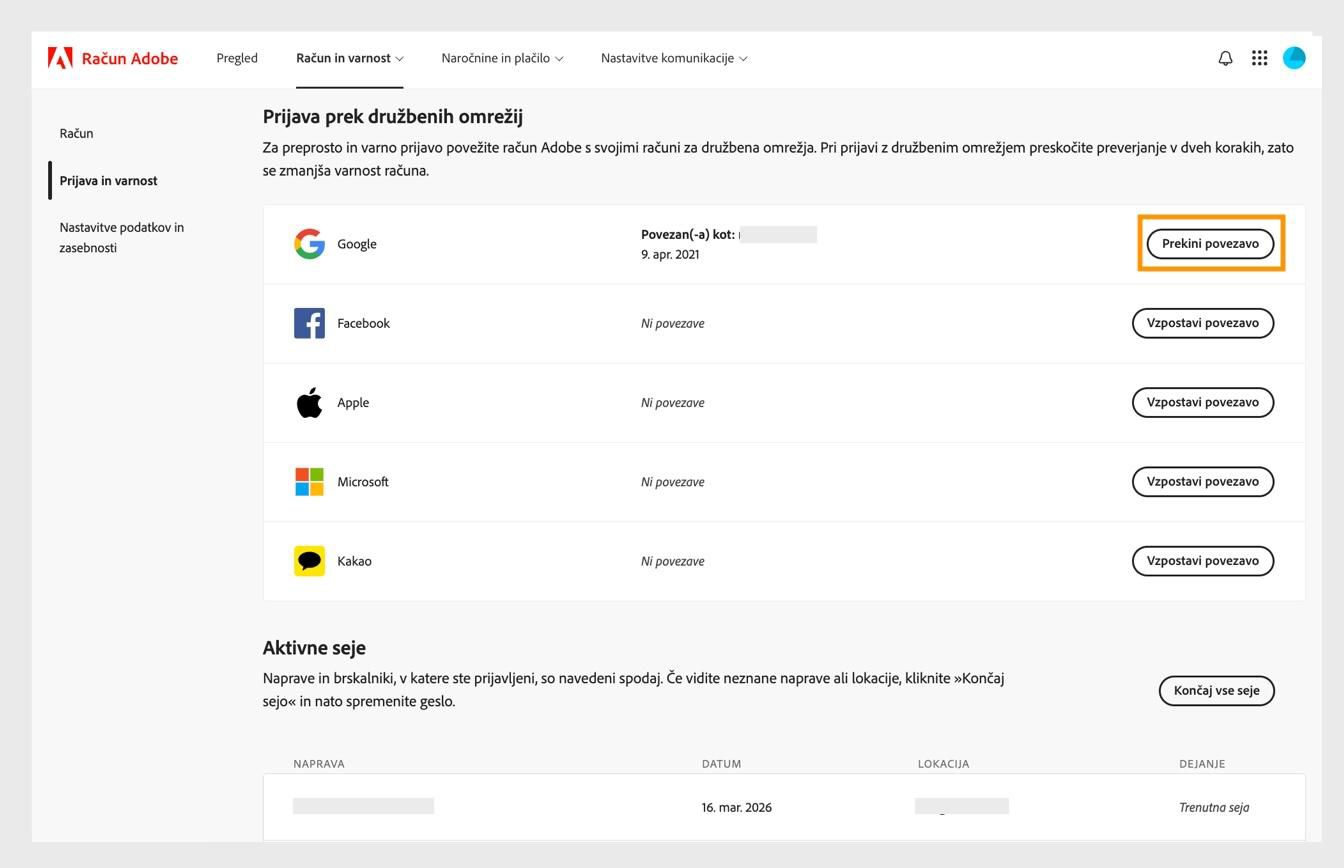
Task: Open the Adobe apps grid launcher
Action: coord(1259,58)
